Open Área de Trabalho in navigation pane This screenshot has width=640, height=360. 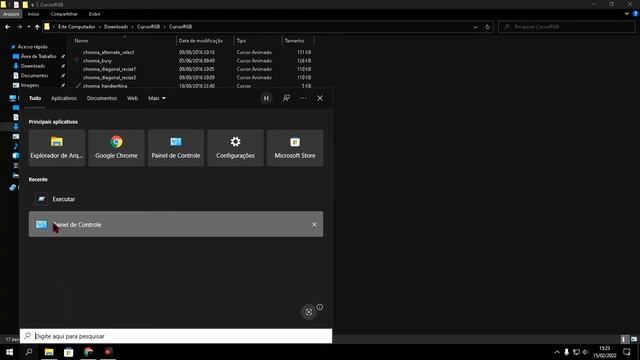38,56
